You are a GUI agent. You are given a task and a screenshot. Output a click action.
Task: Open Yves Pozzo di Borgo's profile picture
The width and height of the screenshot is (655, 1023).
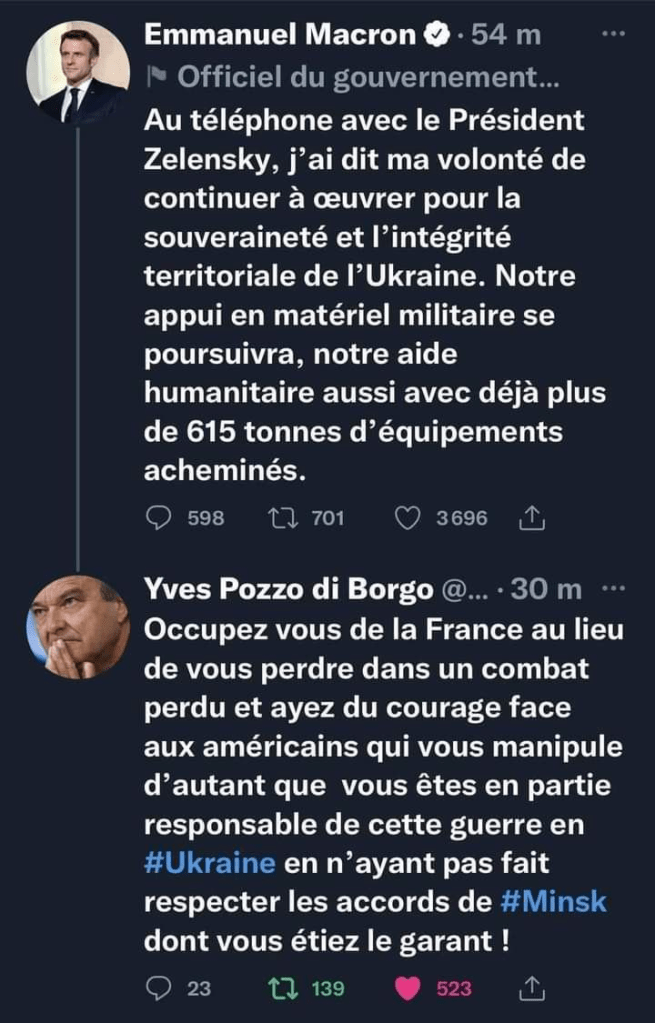coord(78,627)
